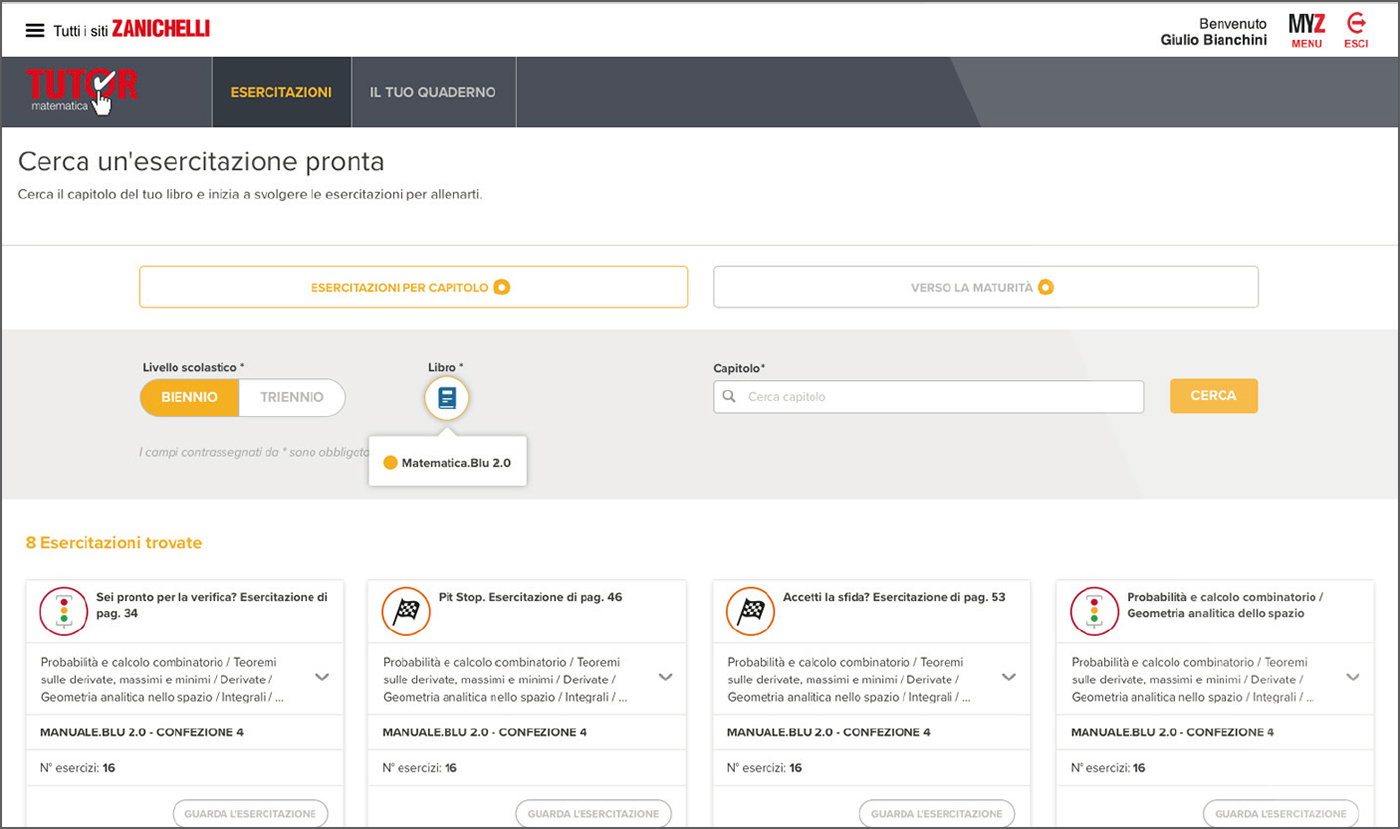The image size is (1400, 829).
Task: Expand topics in Geometria analitica dello spazio card
Action: [1353, 677]
